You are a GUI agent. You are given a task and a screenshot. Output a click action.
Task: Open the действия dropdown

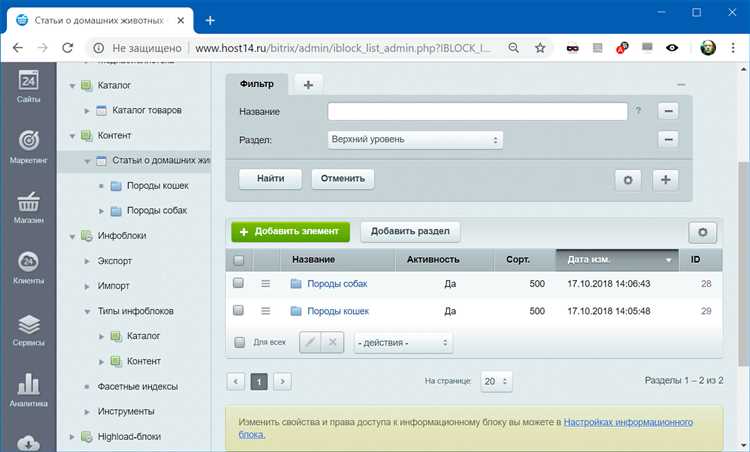click(x=403, y=343)
